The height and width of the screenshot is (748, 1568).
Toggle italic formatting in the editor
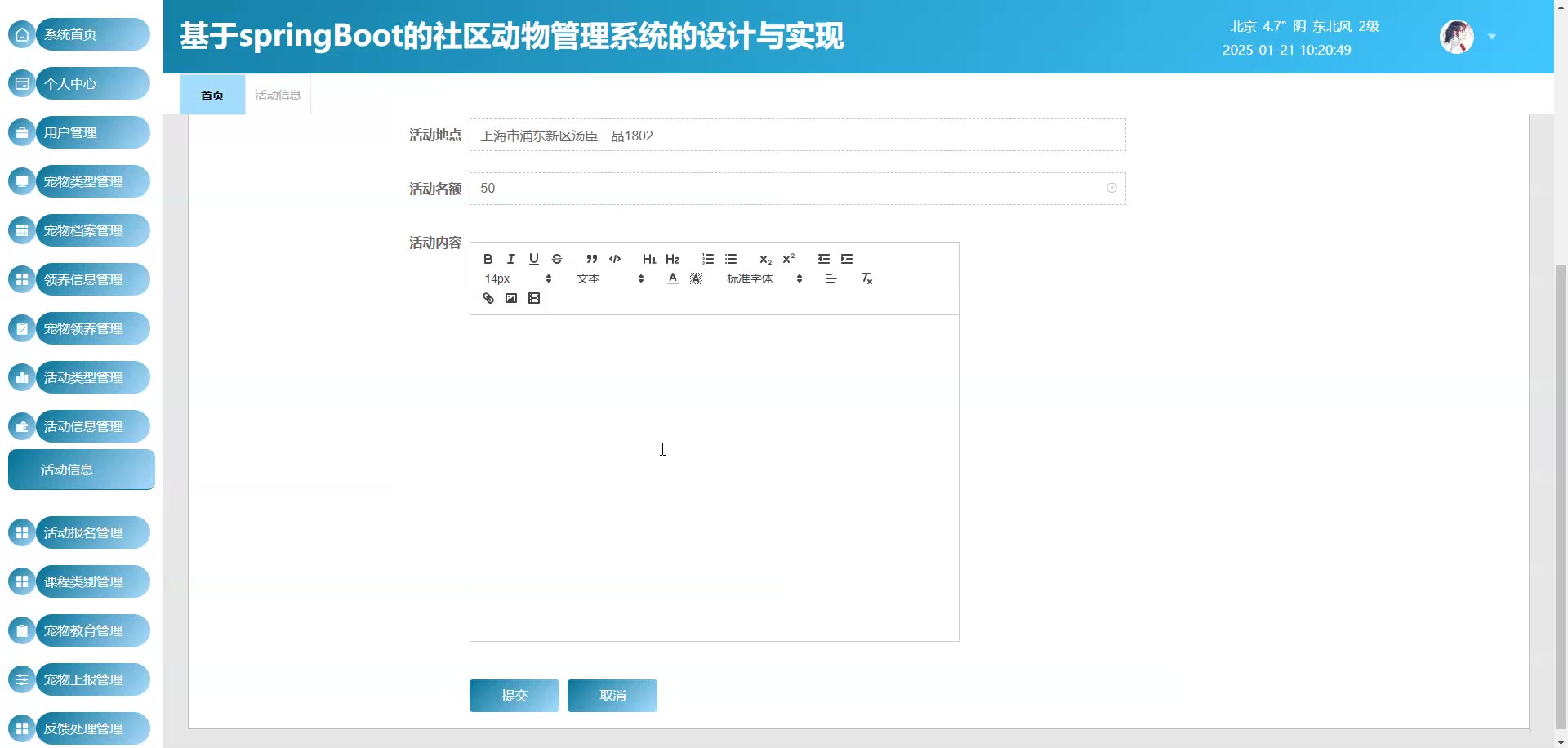click(510, 259)
